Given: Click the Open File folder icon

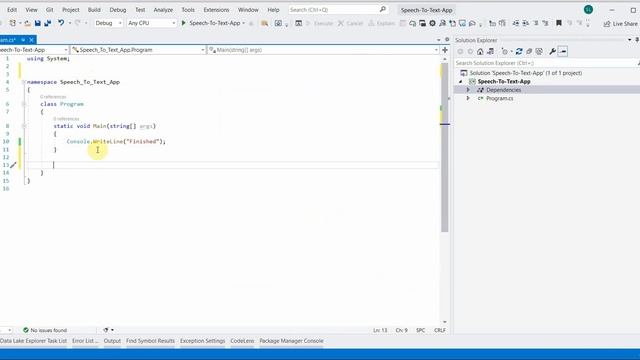Looking at the screenshot, I should coord(27,23).
